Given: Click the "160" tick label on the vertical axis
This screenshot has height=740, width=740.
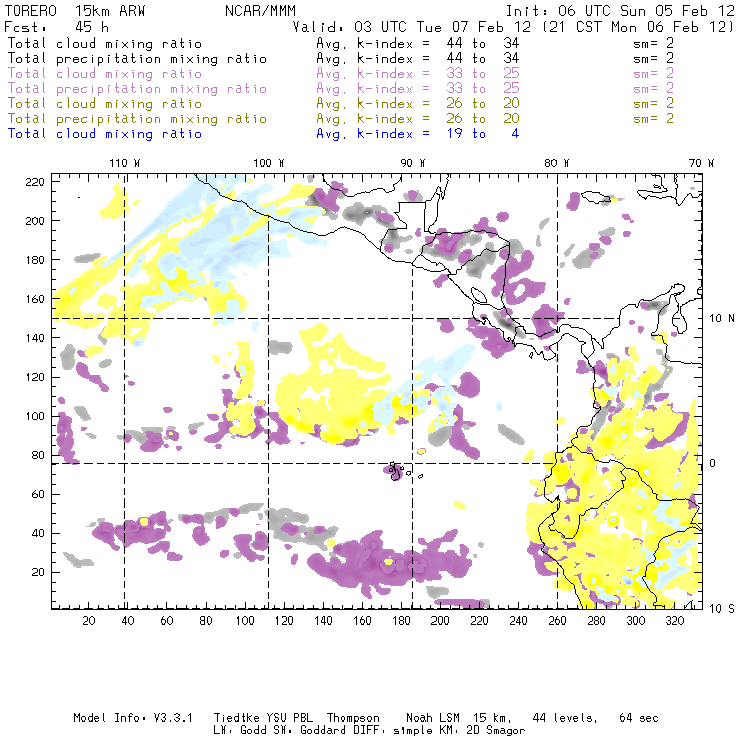Looking at the screenshot, I should (x=35, y=299).
